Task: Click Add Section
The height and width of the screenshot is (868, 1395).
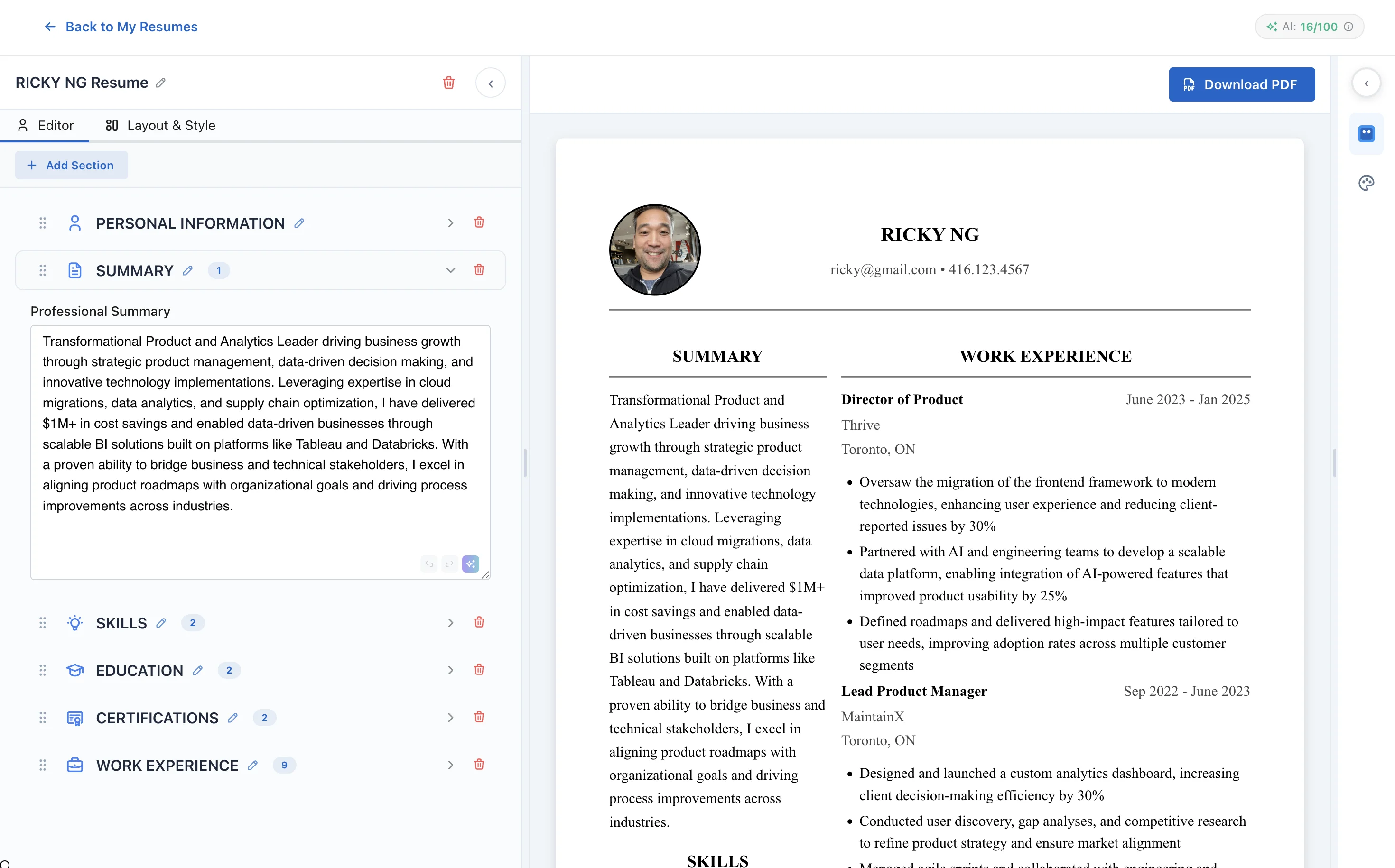Action: pyautogui.click(x=71, y=165)
